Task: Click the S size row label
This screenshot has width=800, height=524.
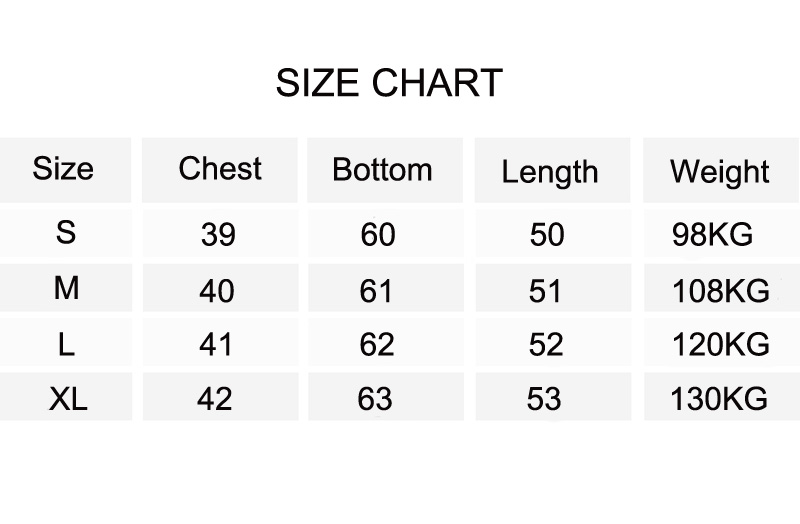Action: tap(66, 232)
